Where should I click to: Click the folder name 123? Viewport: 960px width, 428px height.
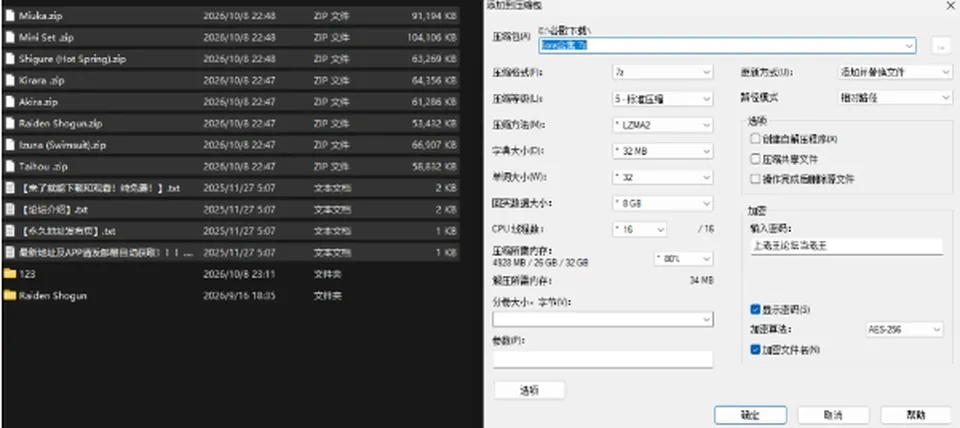coord(27,274)
